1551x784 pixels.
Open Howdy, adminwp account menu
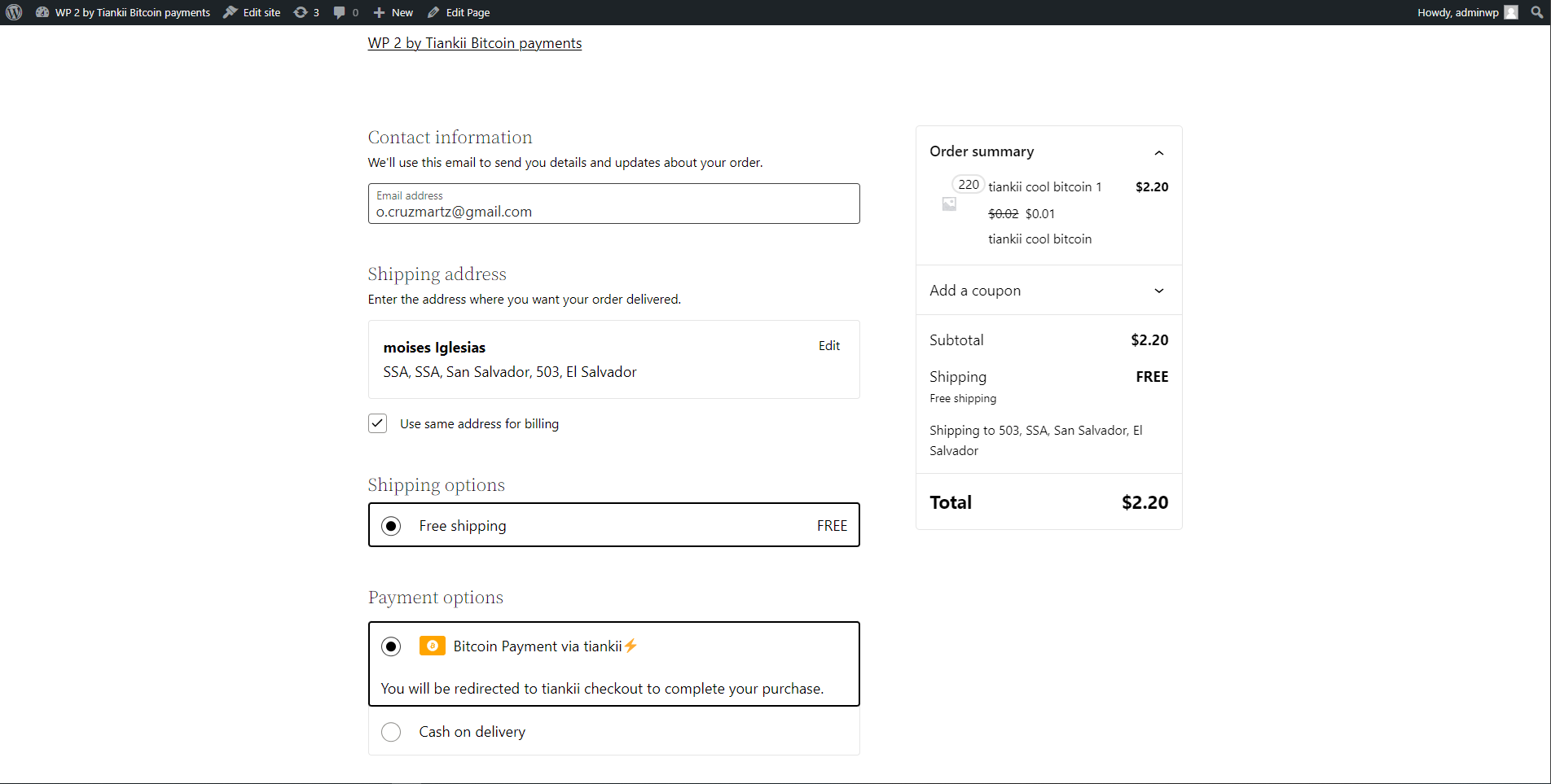point(1467,12)
